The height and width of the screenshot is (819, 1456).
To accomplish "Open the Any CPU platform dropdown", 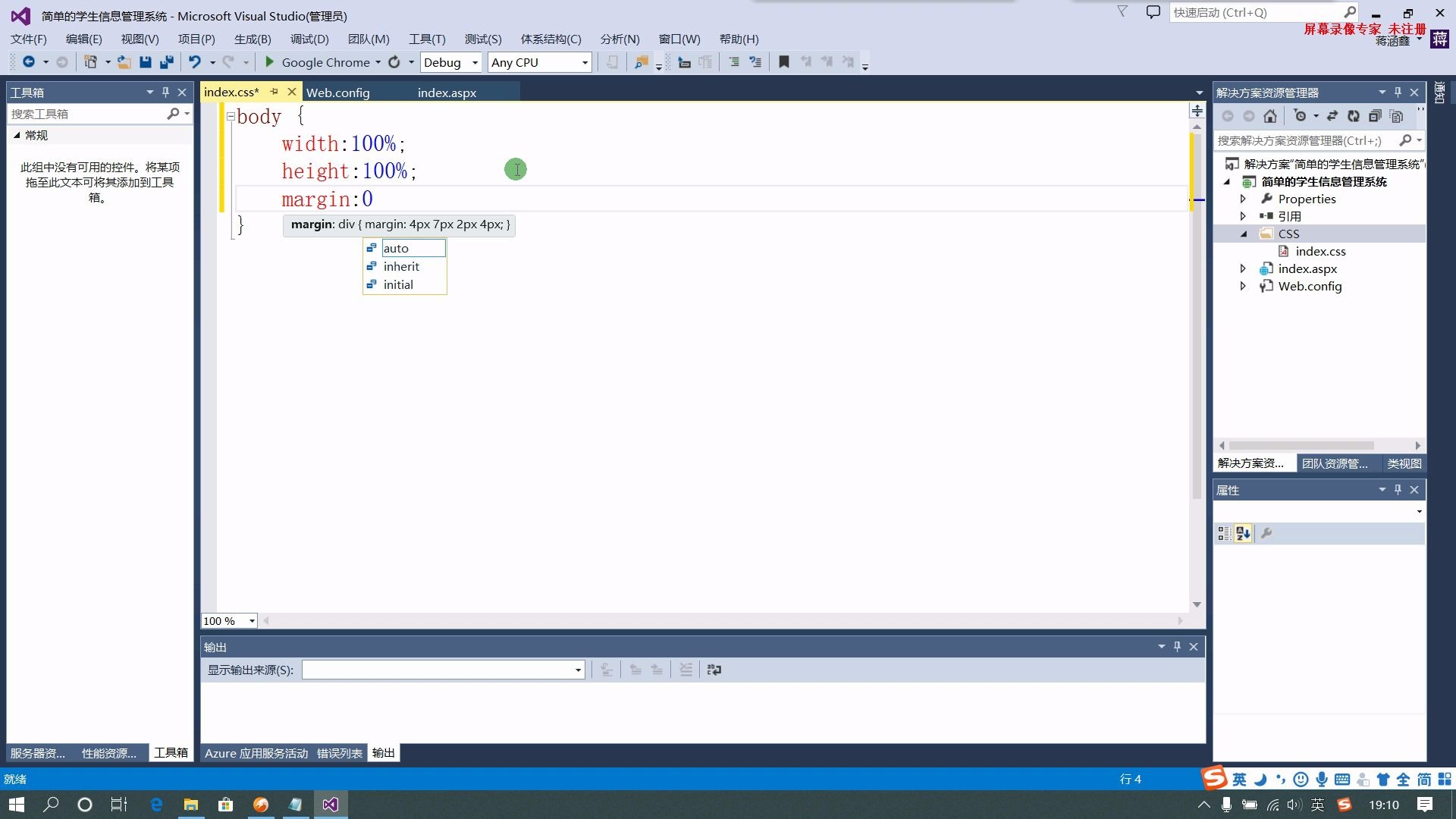I will (585, 62).
